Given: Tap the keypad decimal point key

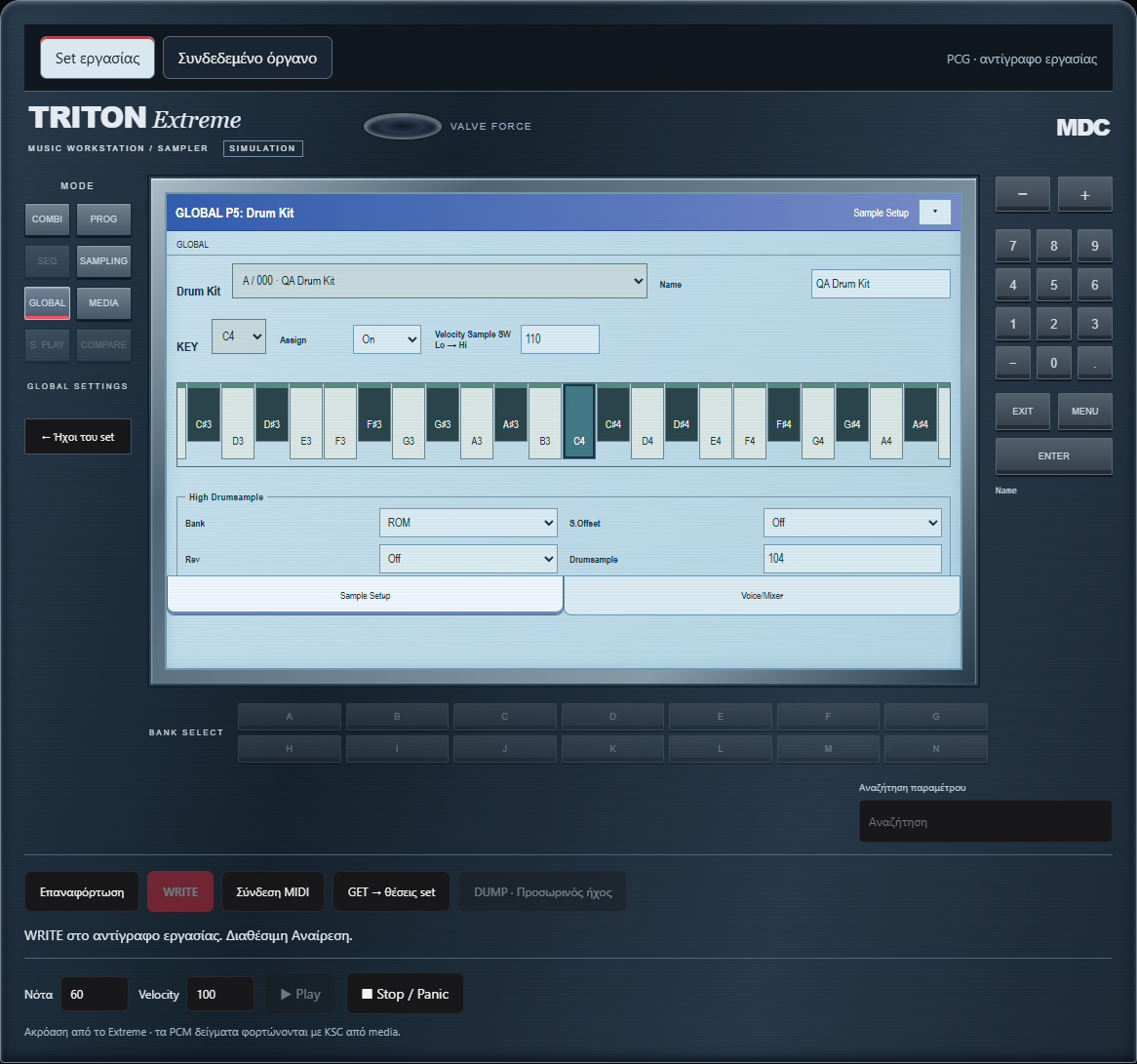Looking at the screenshot, I should pyautogui.click(x=1095, y=364).
